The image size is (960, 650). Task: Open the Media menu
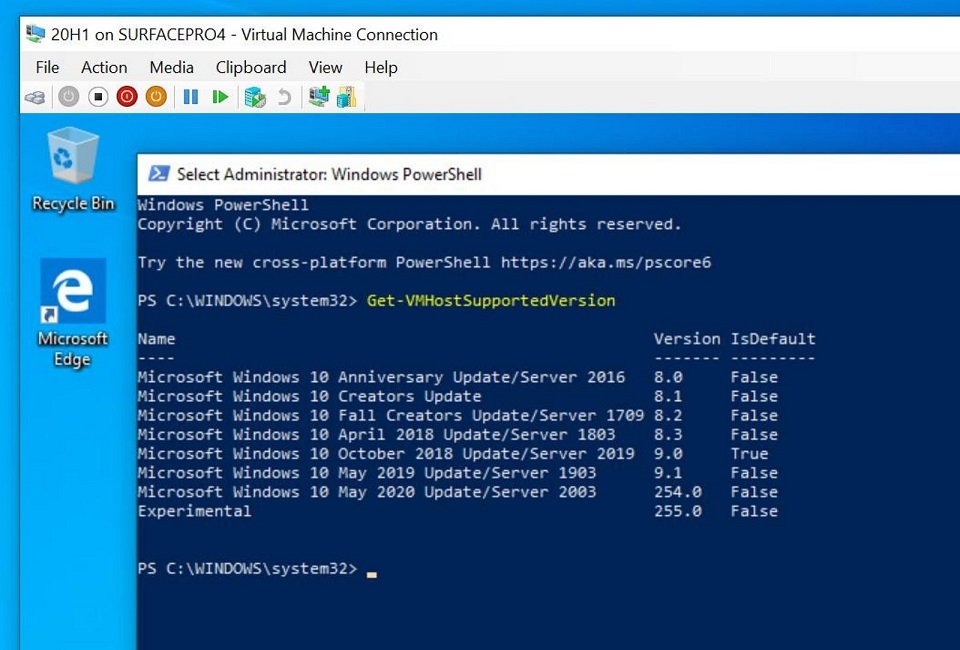[171, 67]
